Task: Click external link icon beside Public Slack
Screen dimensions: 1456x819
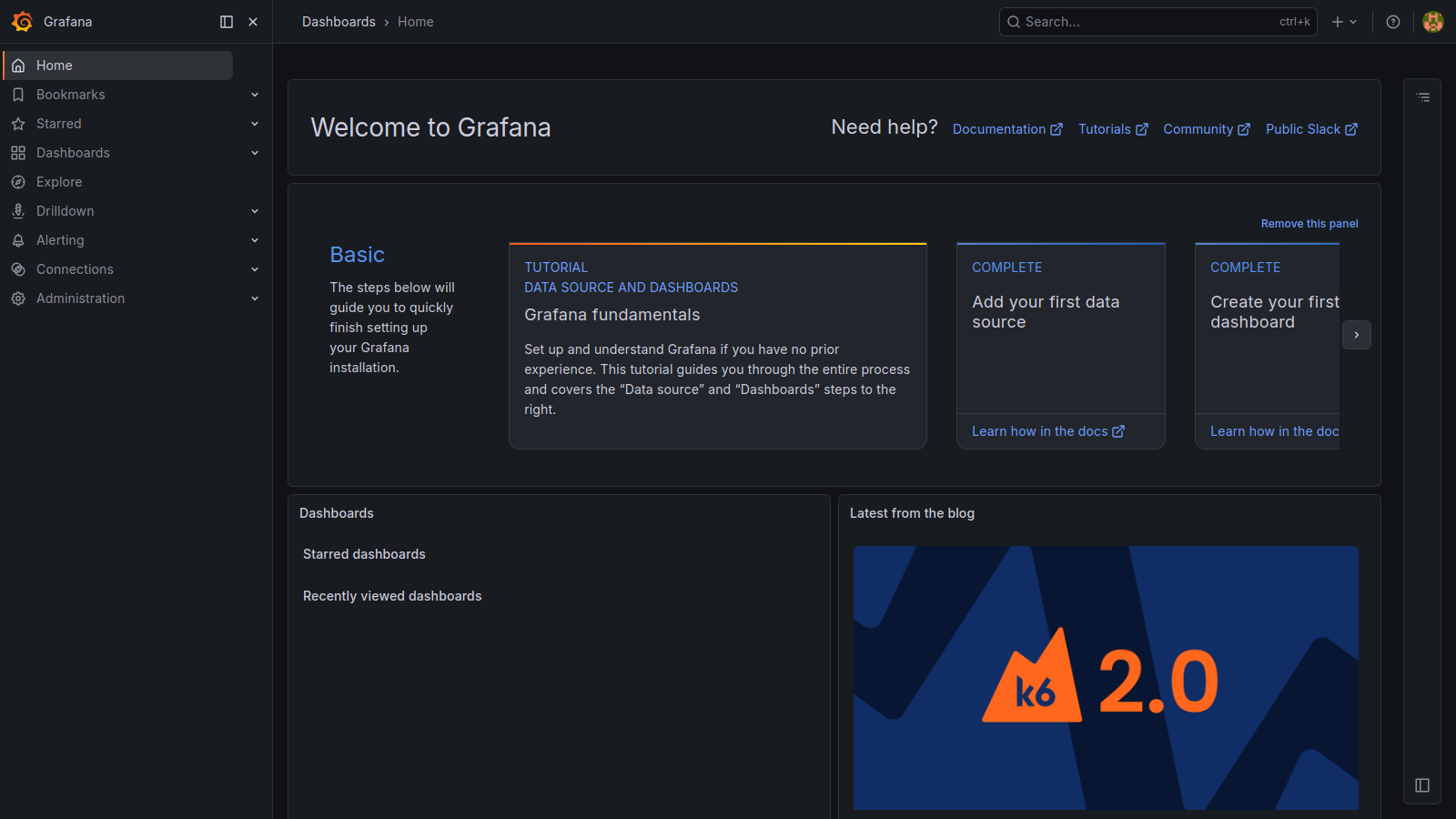Action: coord(1351,129)
